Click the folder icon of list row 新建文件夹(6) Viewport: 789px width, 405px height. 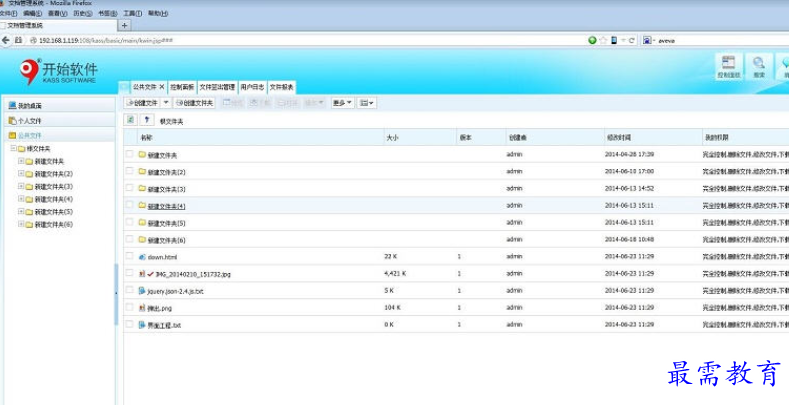[142, 239]
